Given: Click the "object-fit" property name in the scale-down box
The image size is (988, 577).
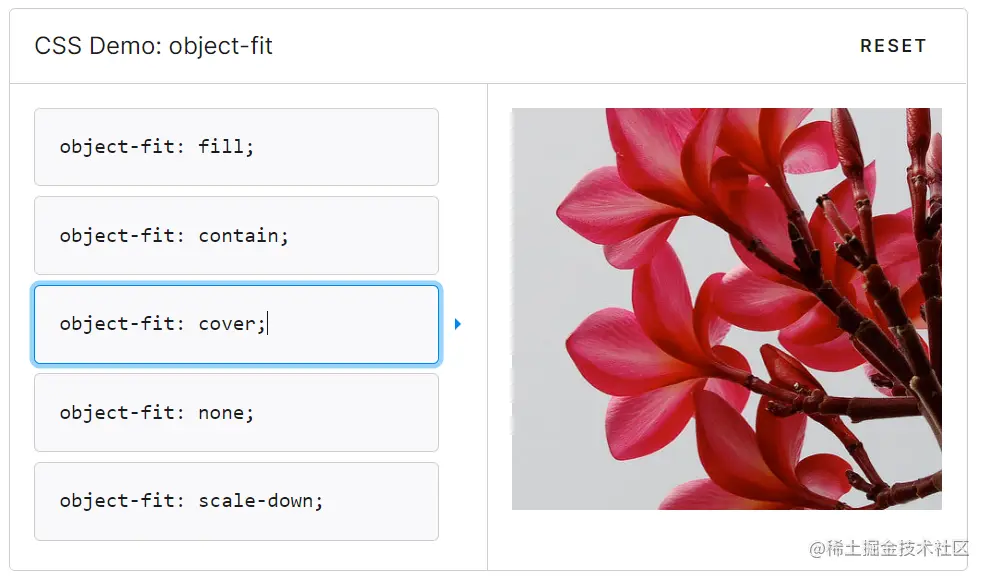Looking at the screenshot, I should [116, 501].
